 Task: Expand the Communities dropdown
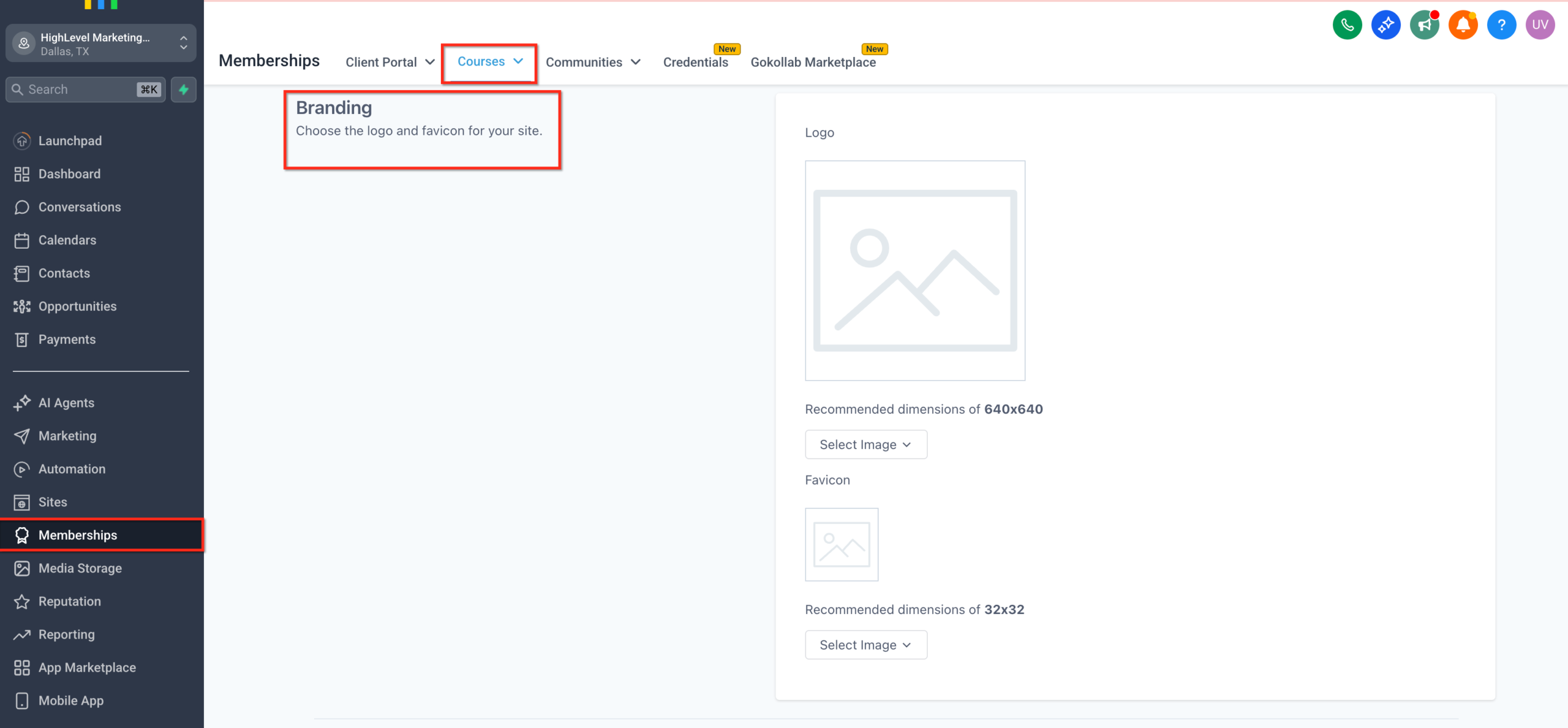(x=592, y=61)
